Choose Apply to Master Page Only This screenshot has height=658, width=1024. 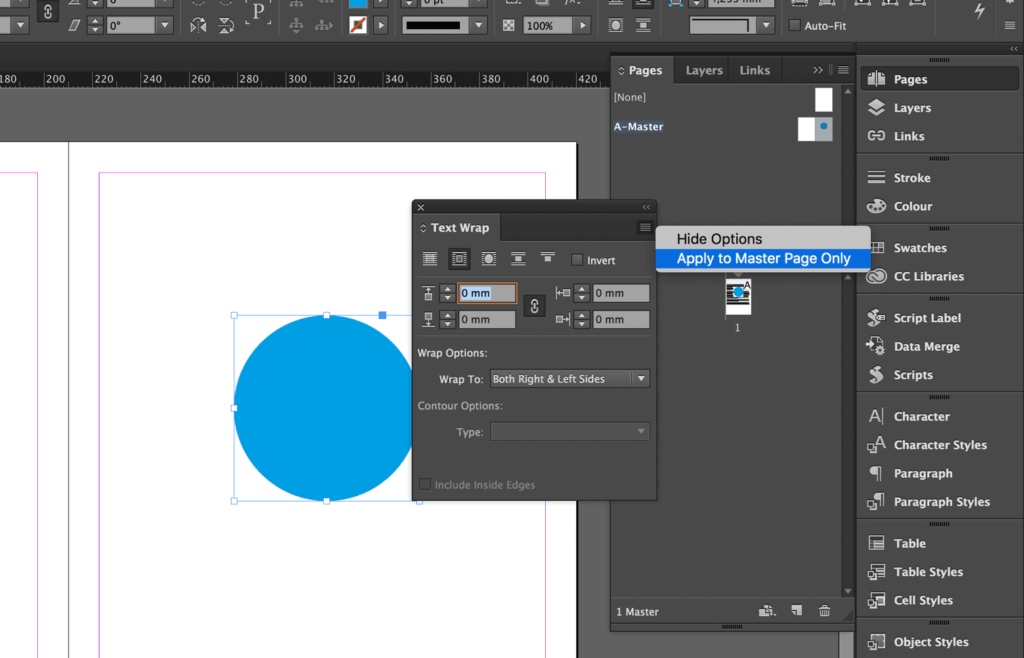[762, 258]
